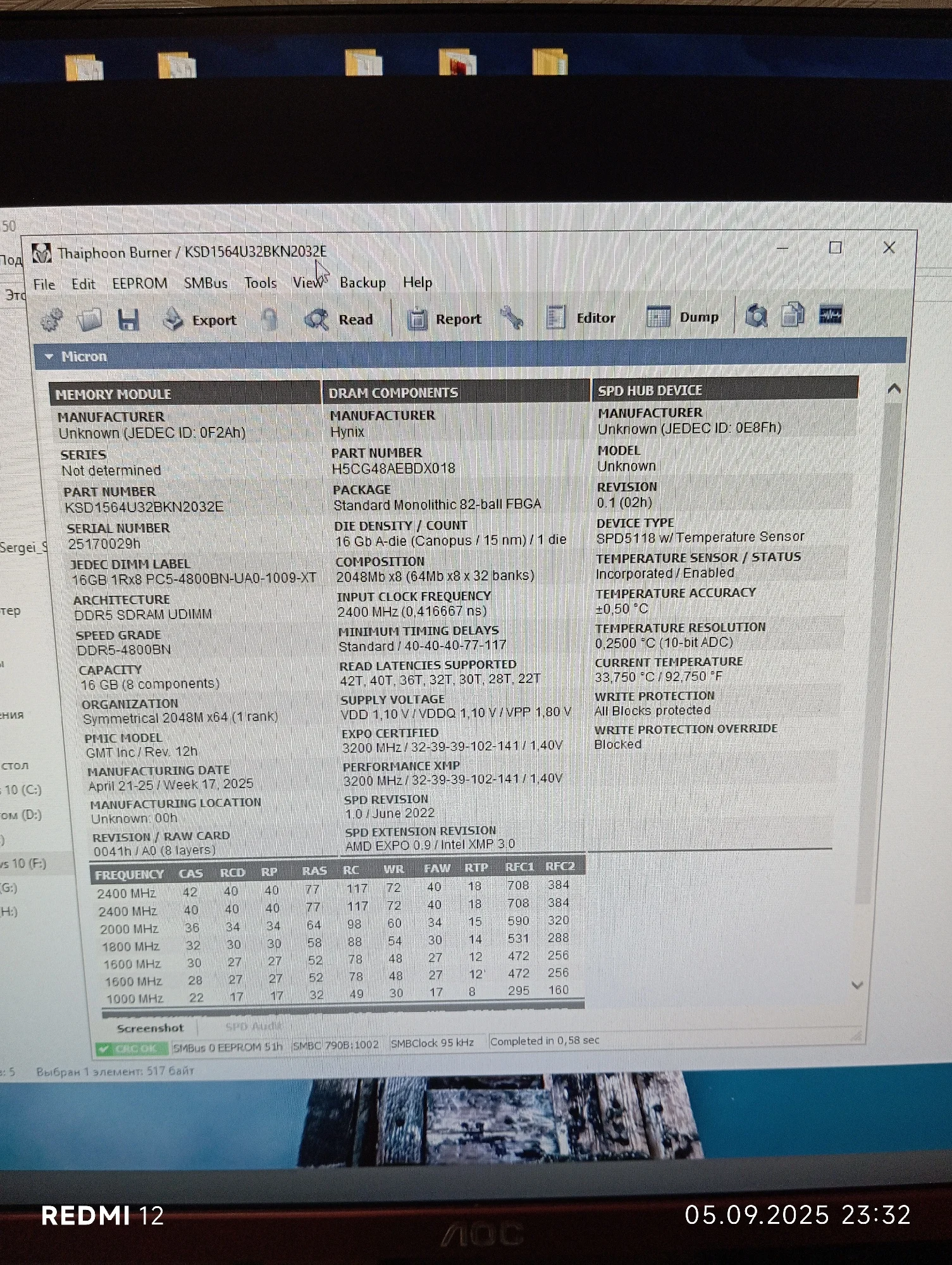The width and height of the screenshot is (952, 1265).
Task: Click the DRAM COMPONENTS column header
Action: click(x=456, y=392)
